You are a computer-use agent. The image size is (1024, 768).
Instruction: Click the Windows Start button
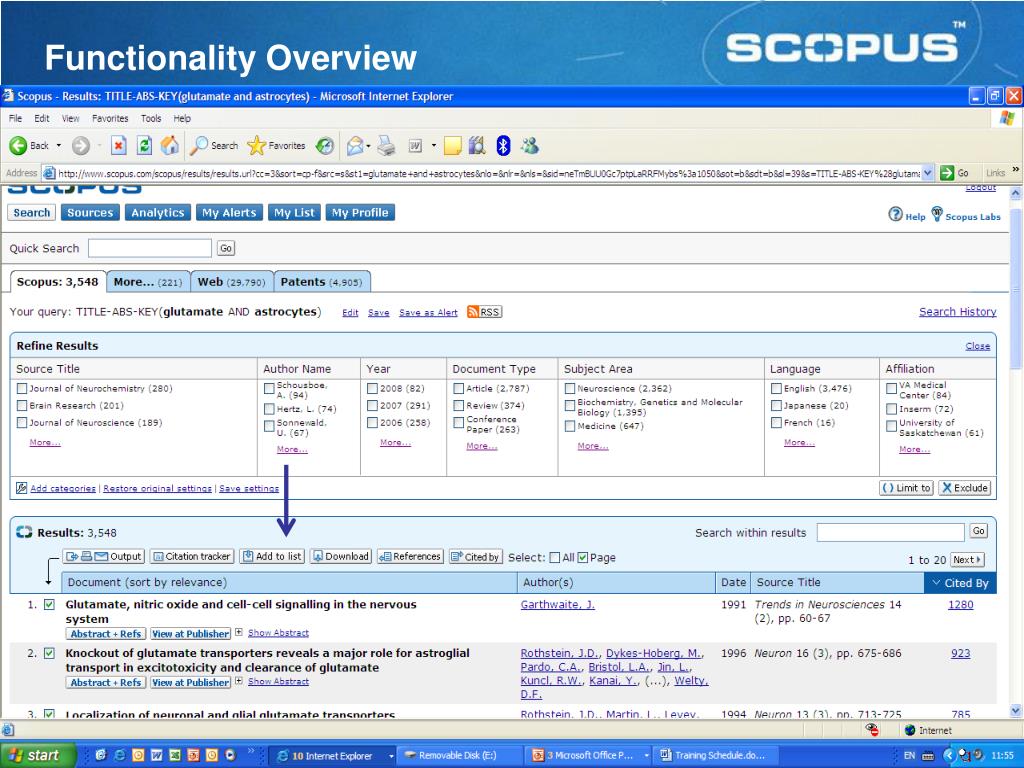[38, 755]
